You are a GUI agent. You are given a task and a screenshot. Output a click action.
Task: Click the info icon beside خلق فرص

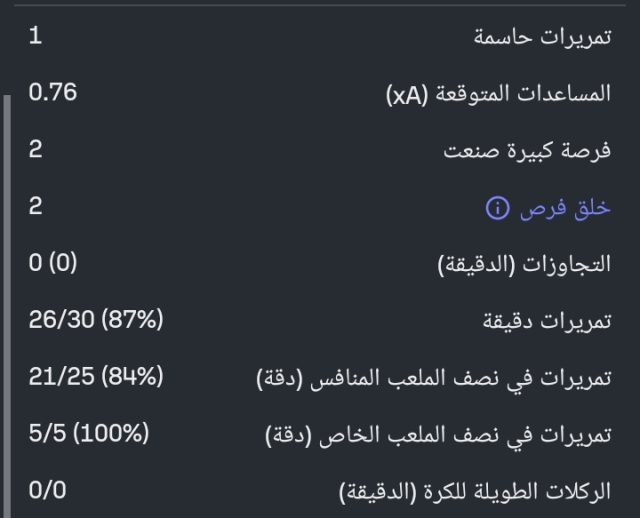tap(497, 208)
